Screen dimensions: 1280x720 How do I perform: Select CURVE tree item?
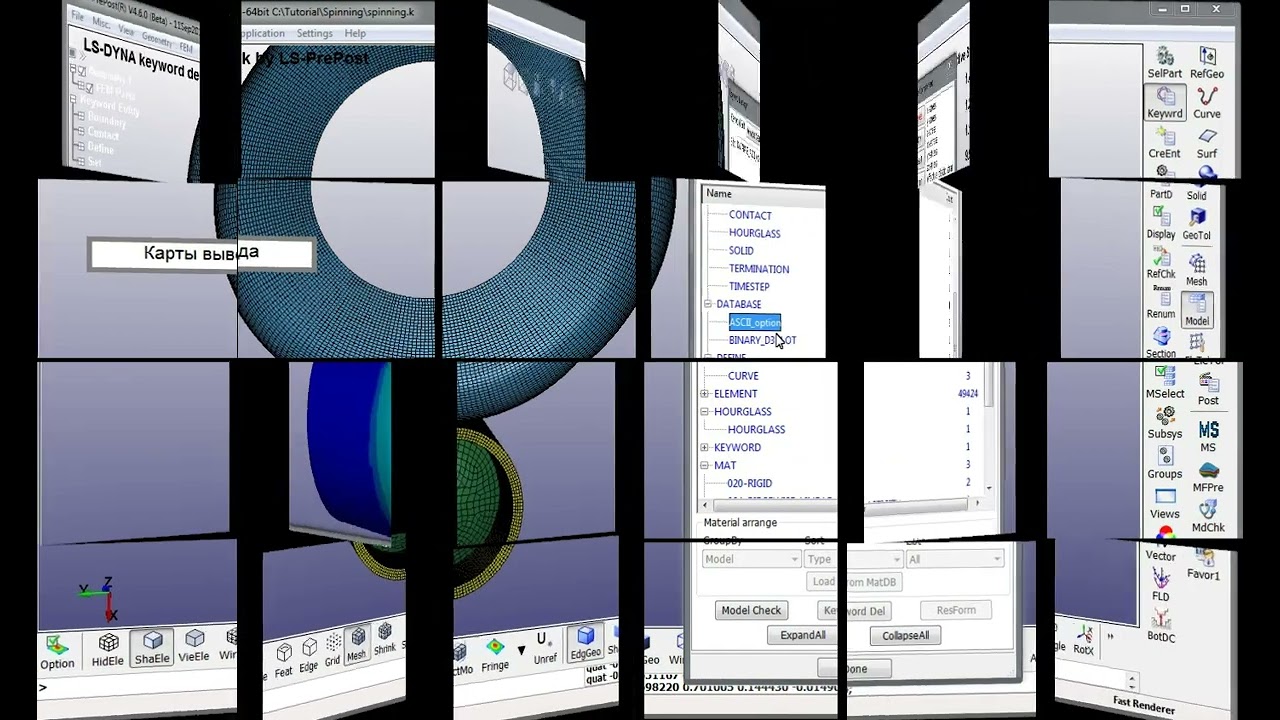point(743,376)
